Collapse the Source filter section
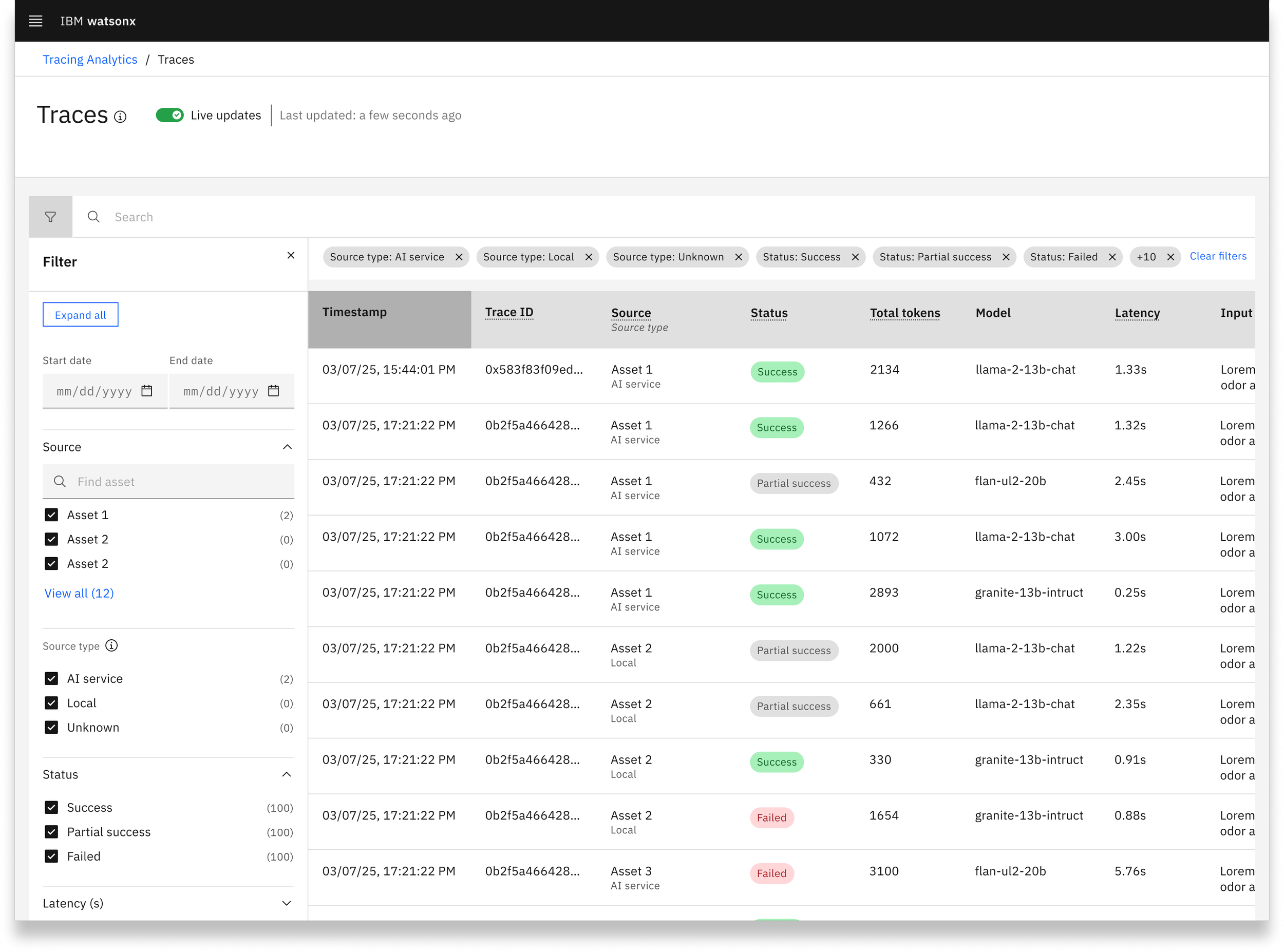 click(287, 448)
